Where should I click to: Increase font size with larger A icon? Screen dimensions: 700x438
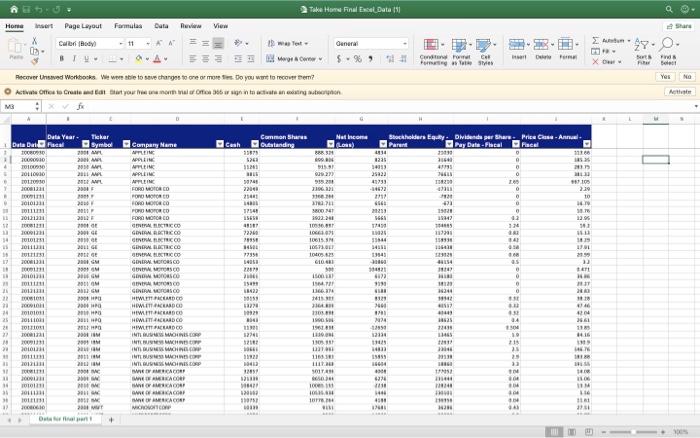159,43
